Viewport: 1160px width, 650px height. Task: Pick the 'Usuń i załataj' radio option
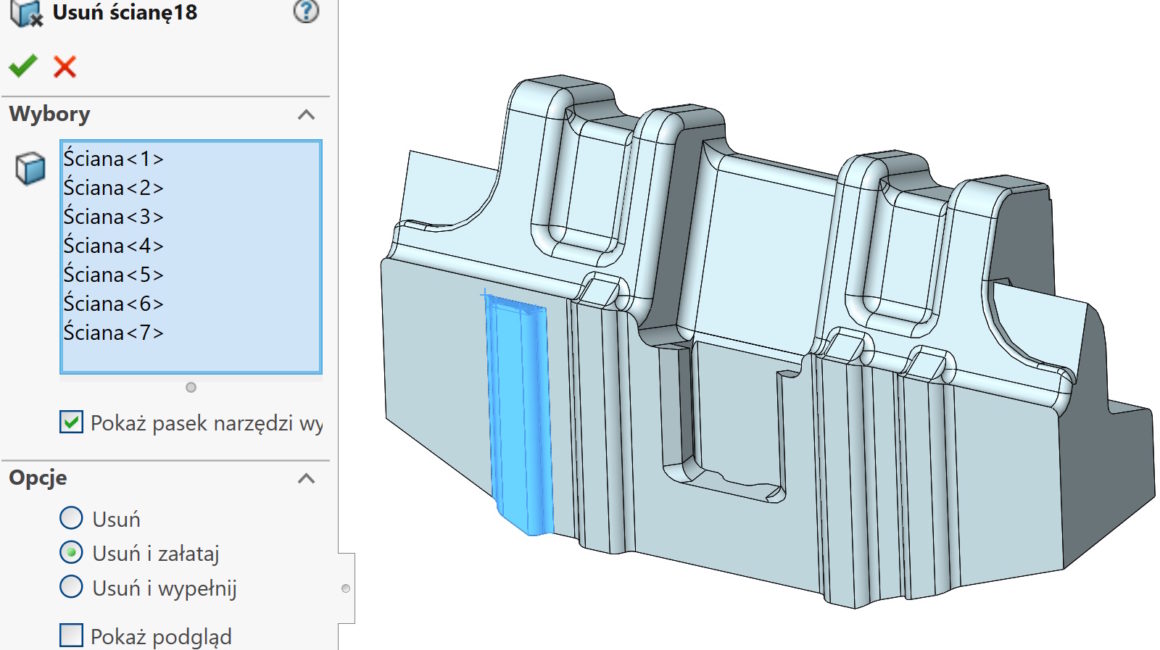[71, 552]
